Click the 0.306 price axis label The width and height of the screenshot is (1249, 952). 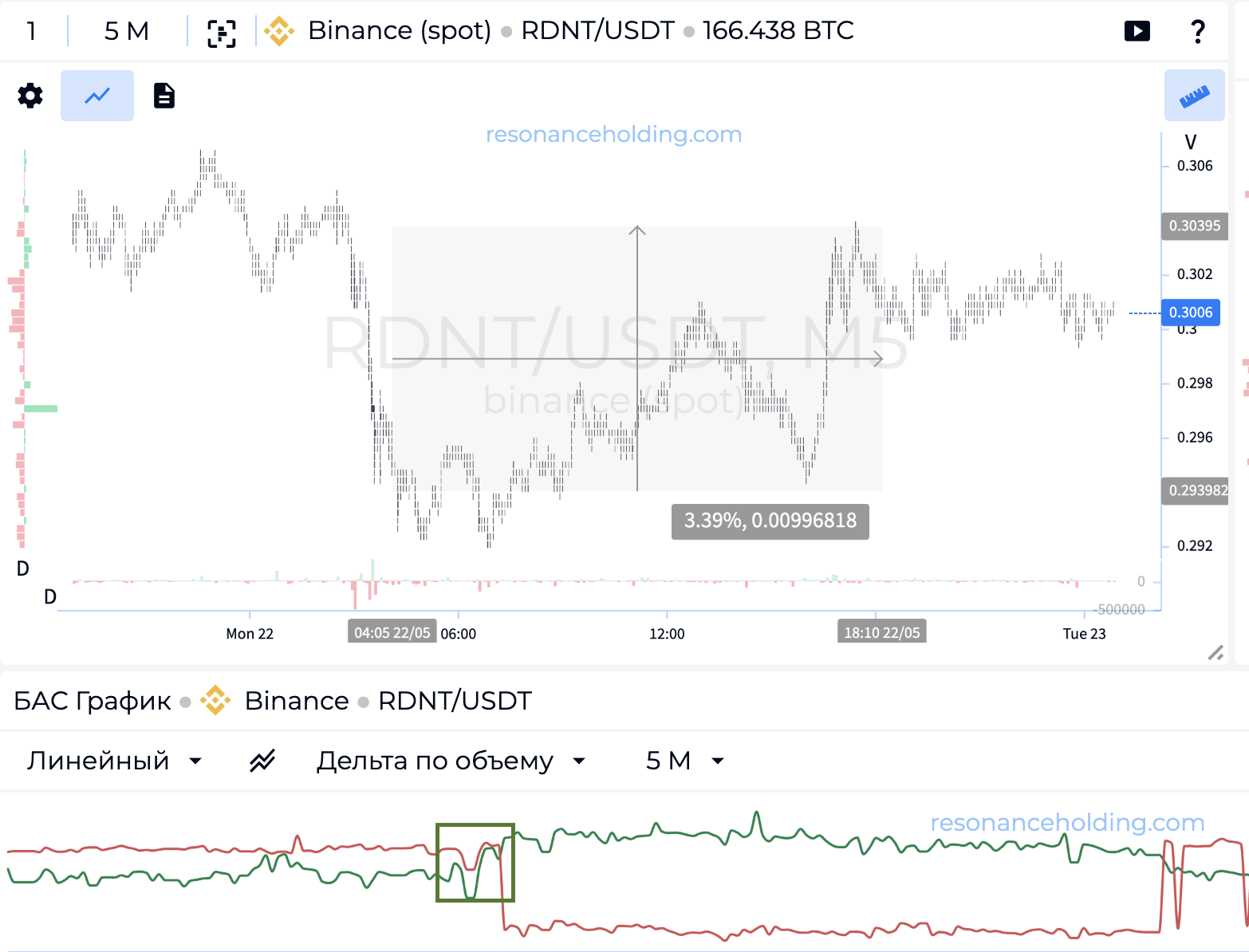(x=1195, y=166)
